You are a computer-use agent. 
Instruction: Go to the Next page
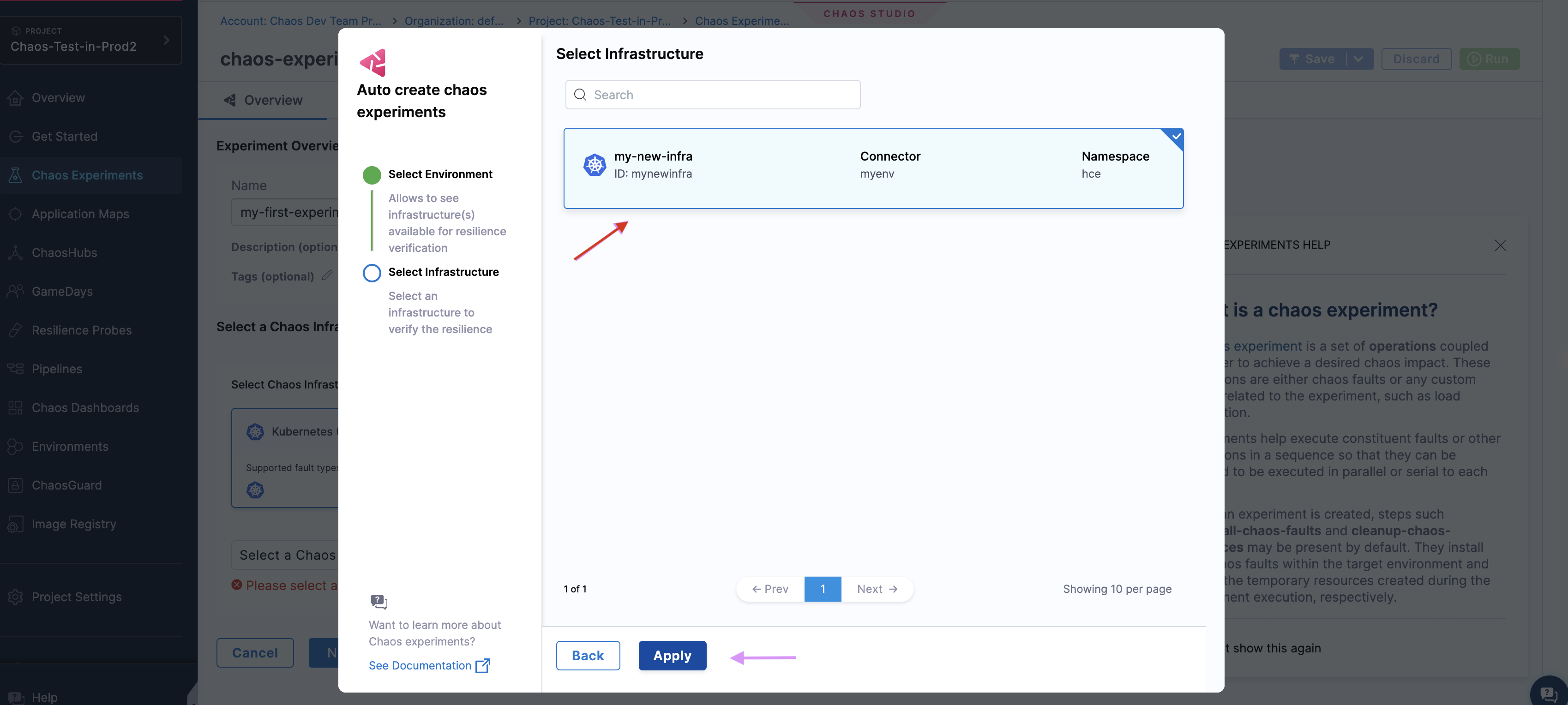point(877,589)
